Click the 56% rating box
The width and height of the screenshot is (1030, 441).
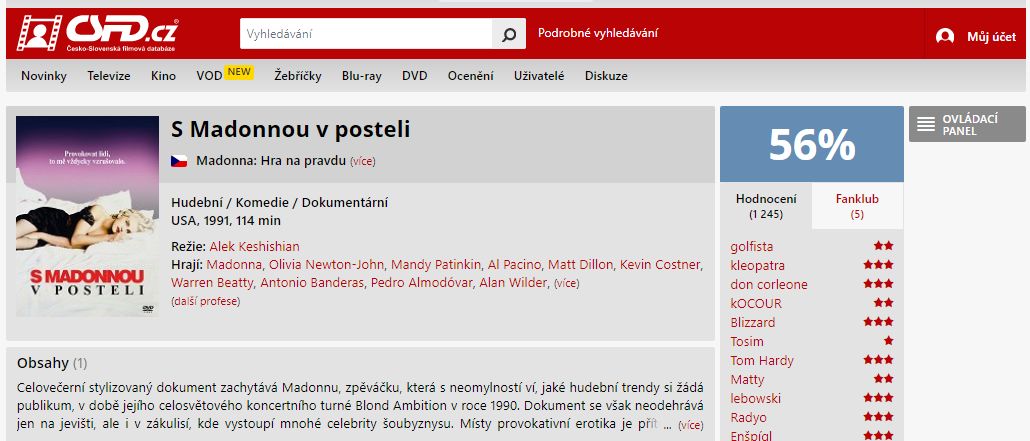(x=812, y=144)
